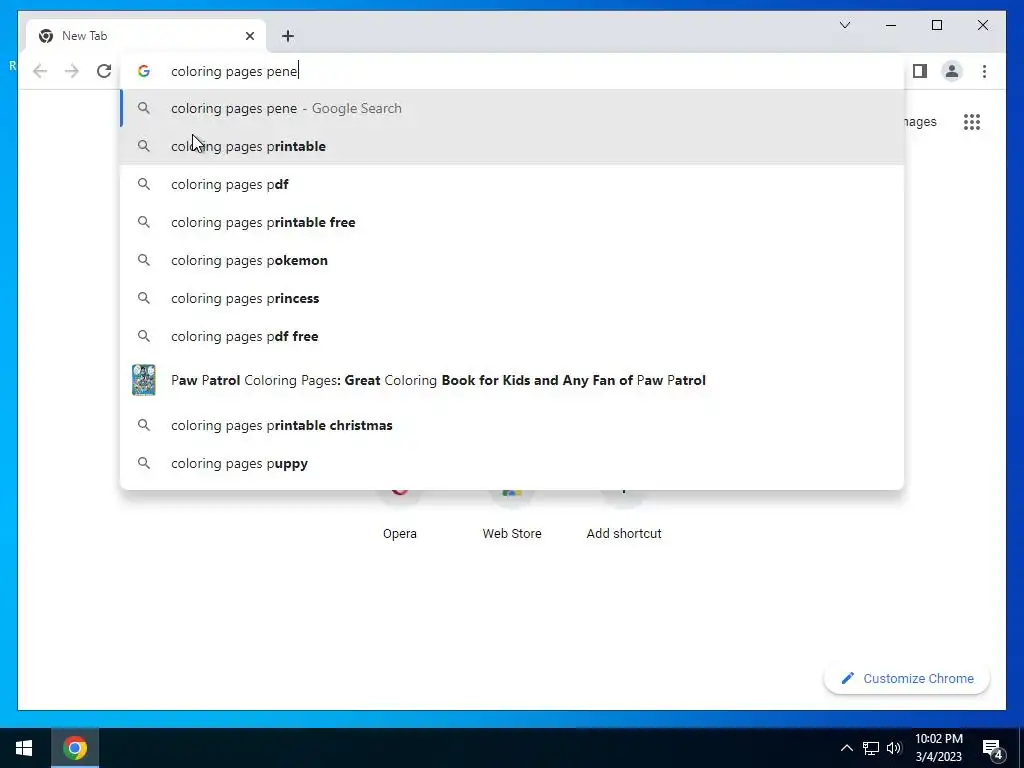Click search icon beside 'coloring pages pokemon'
The width and height of the screenshot is (1024, 768).
click(144, 260)
